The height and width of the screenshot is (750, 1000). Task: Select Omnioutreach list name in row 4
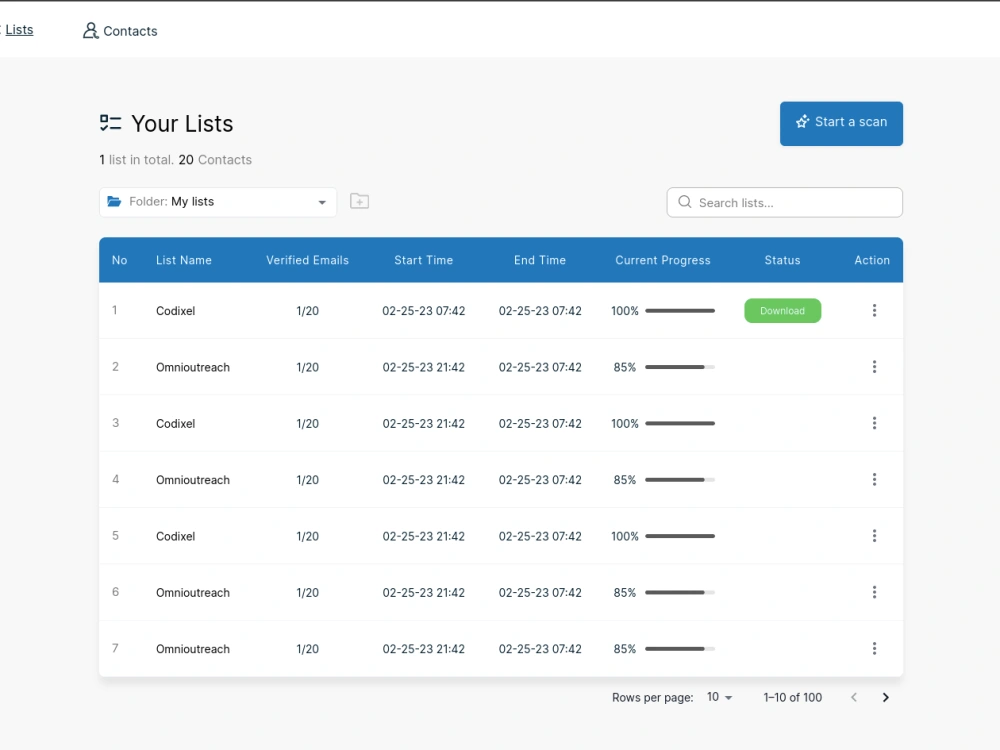tap(193, 480)
